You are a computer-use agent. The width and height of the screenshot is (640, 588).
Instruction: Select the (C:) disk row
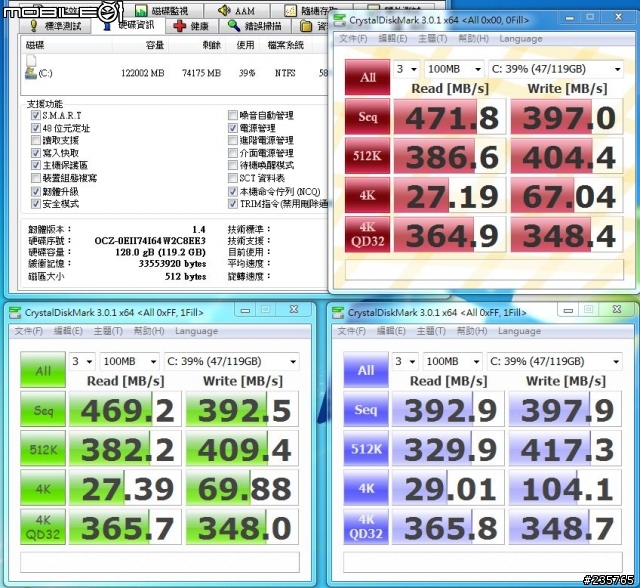click(x=175, y=73)
